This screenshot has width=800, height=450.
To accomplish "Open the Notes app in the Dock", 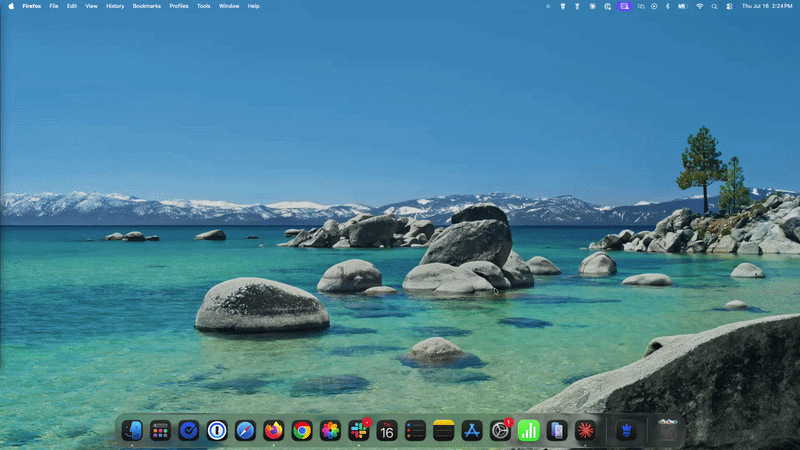I will coord(443,431).
